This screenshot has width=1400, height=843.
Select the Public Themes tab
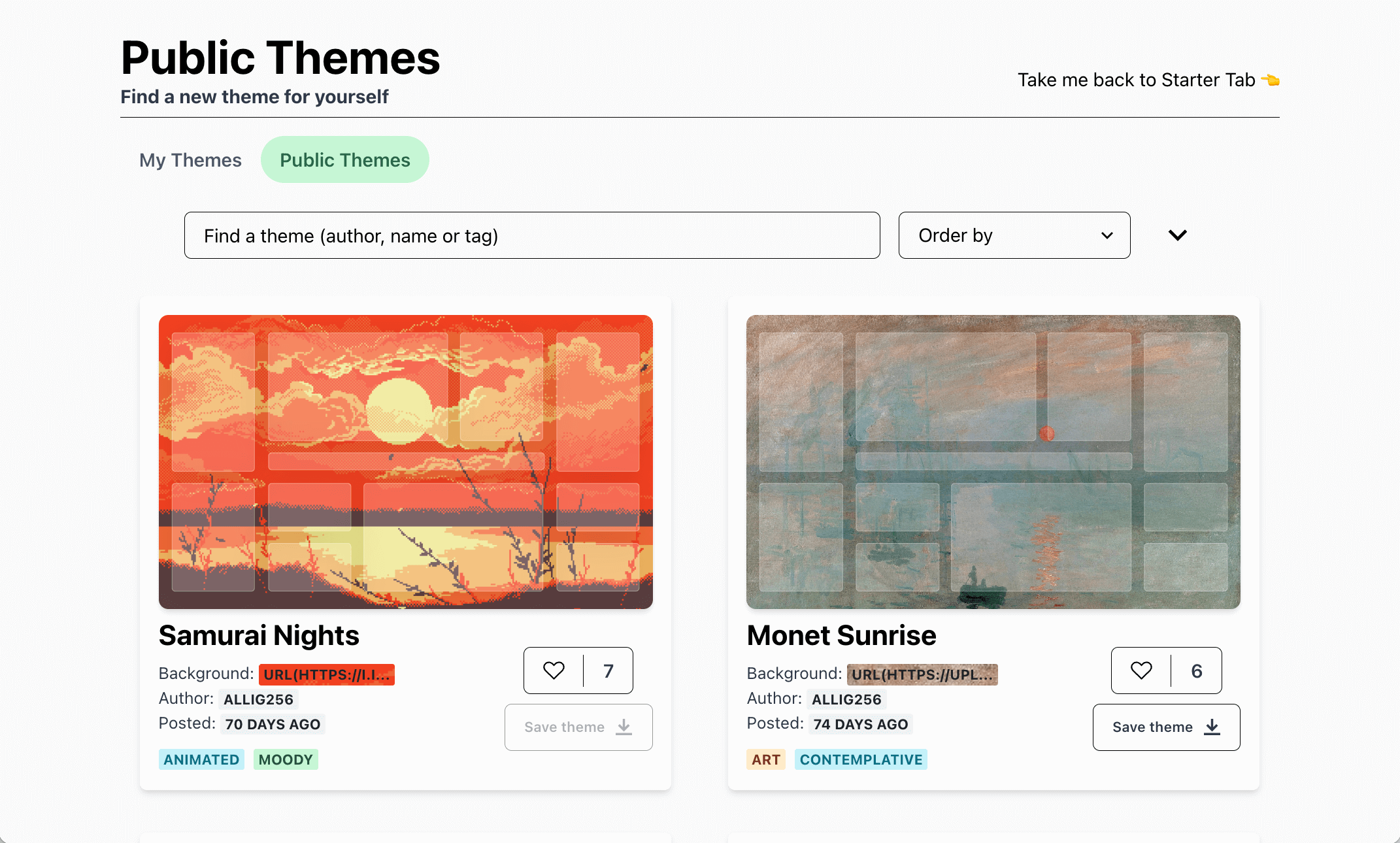pyautogui.click(x=344, y=160)
